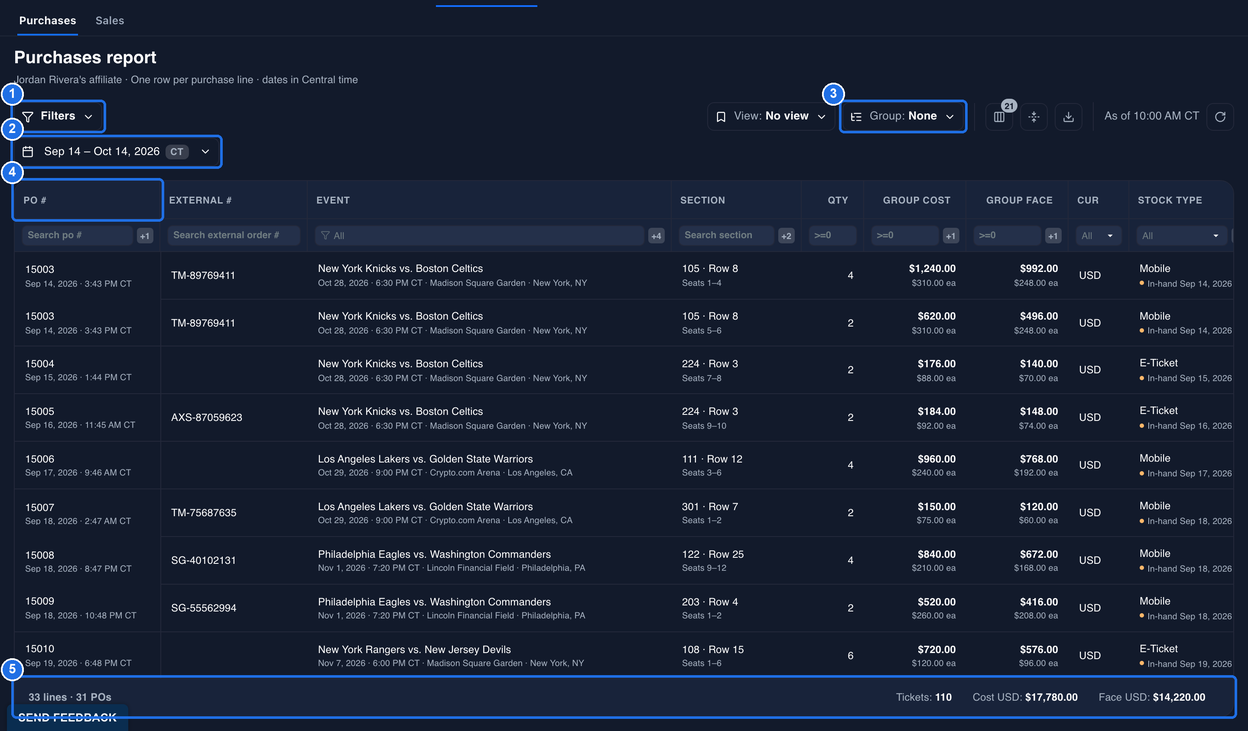Select PO 15004 cell
Viewport: 1248px width, 731px height.
(x=87, y=370)
